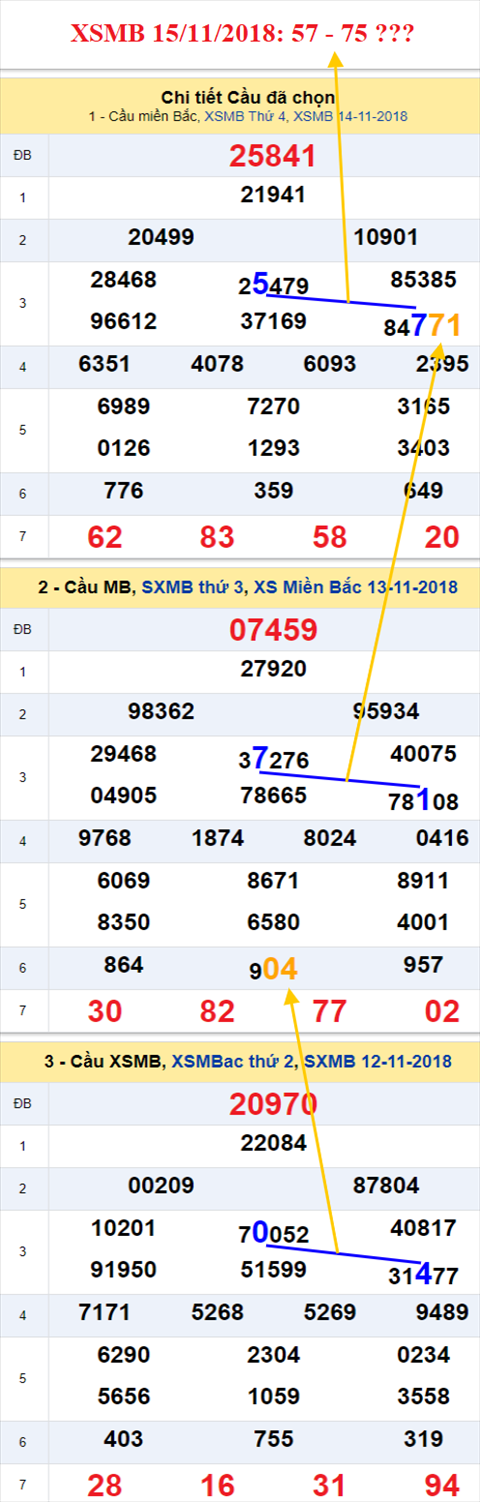480x1502 pixels.
Task: Select third prize number 78665
Action: click(x=273, y=796)
